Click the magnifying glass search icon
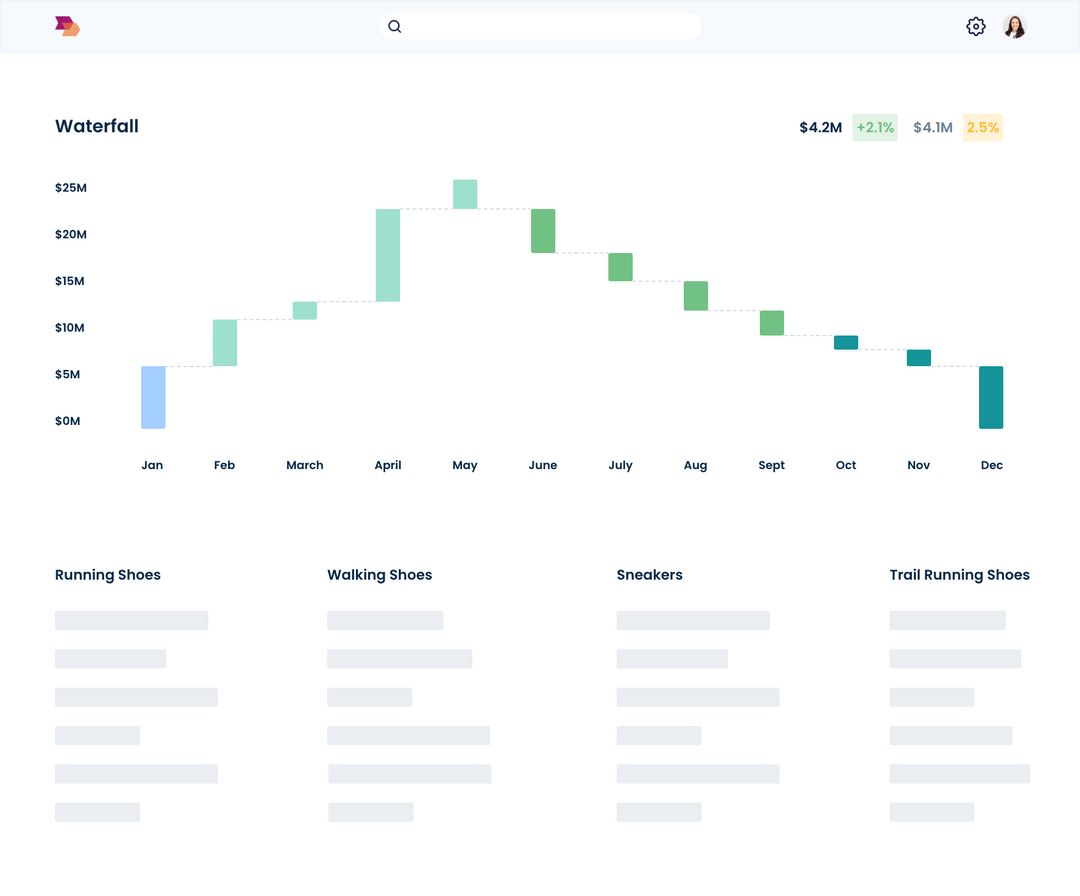 [394, 26]
